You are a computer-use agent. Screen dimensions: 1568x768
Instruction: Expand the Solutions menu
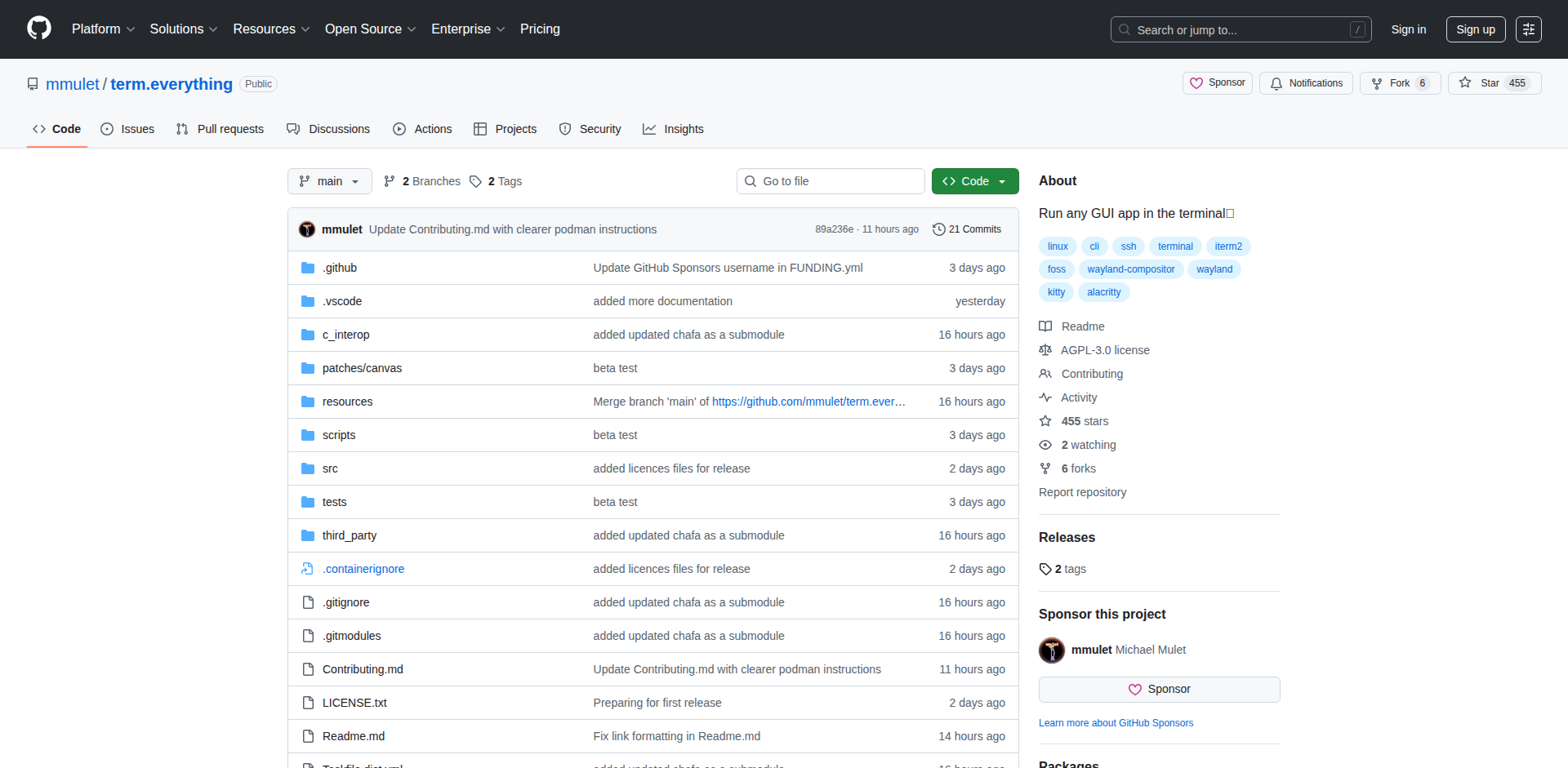click(184, 29)
